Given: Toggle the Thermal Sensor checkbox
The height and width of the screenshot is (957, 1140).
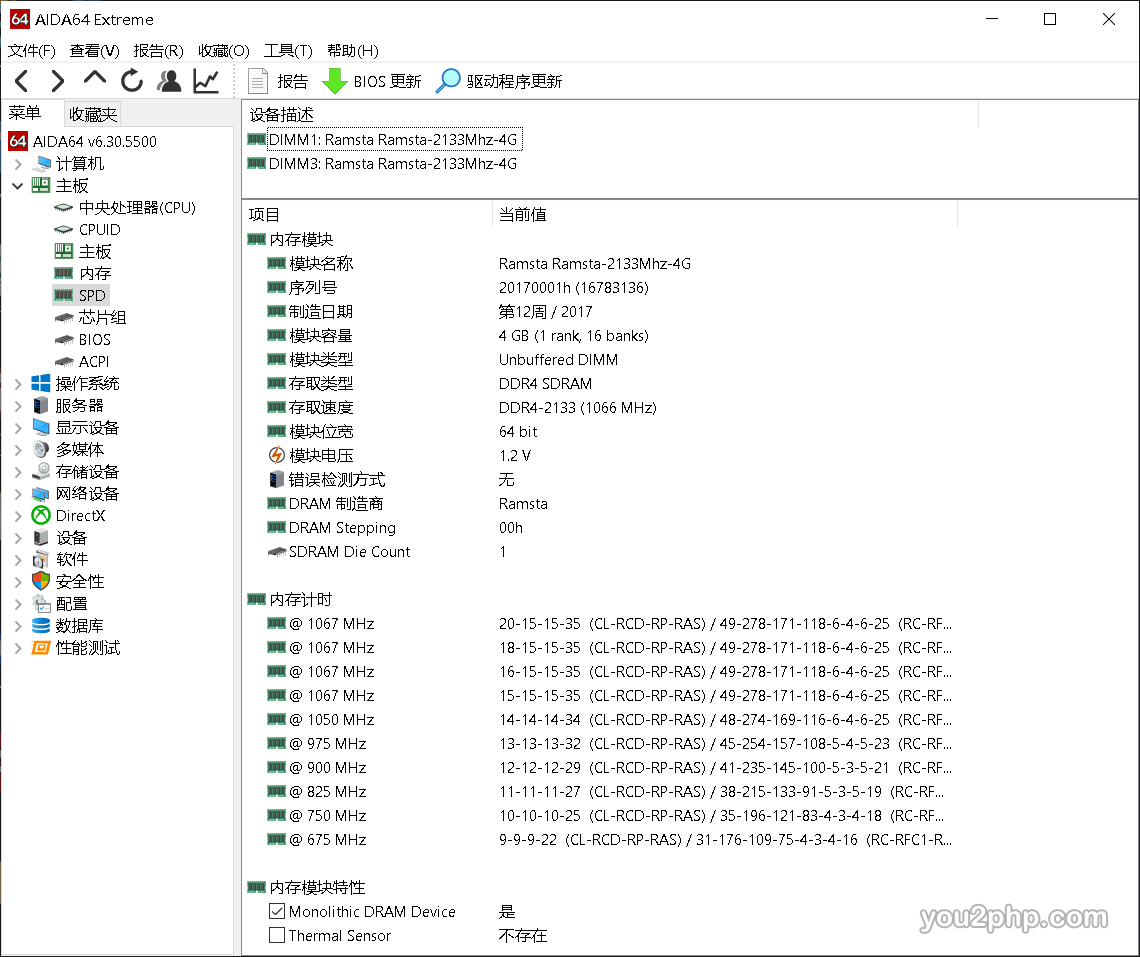Looking at the screenshot, I should coord(277,935).
